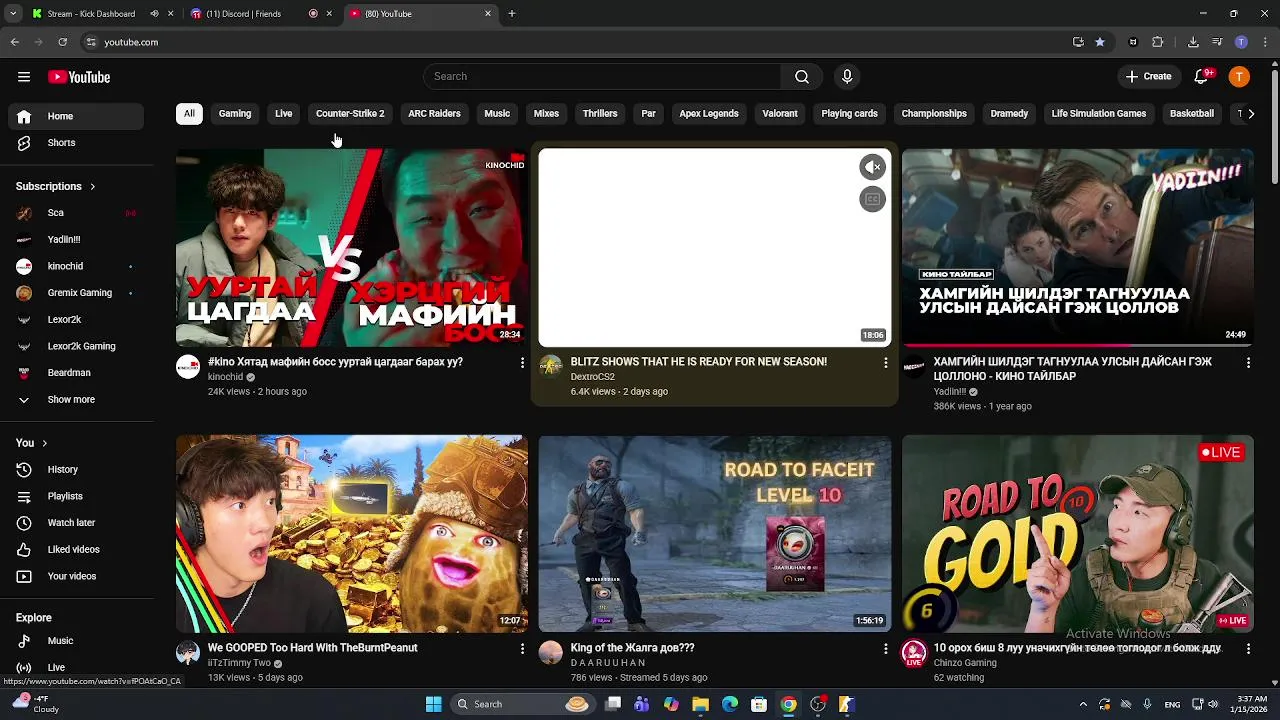This screenshot has width=1280, height=720.
Task: Open Playlists in the sidebar
Action: point(76,496)
